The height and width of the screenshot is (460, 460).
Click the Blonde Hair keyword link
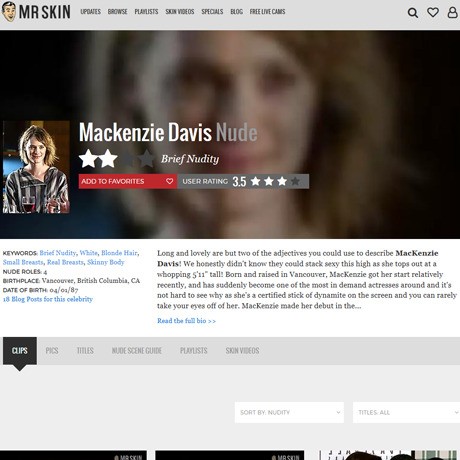[x=119, y=253]
